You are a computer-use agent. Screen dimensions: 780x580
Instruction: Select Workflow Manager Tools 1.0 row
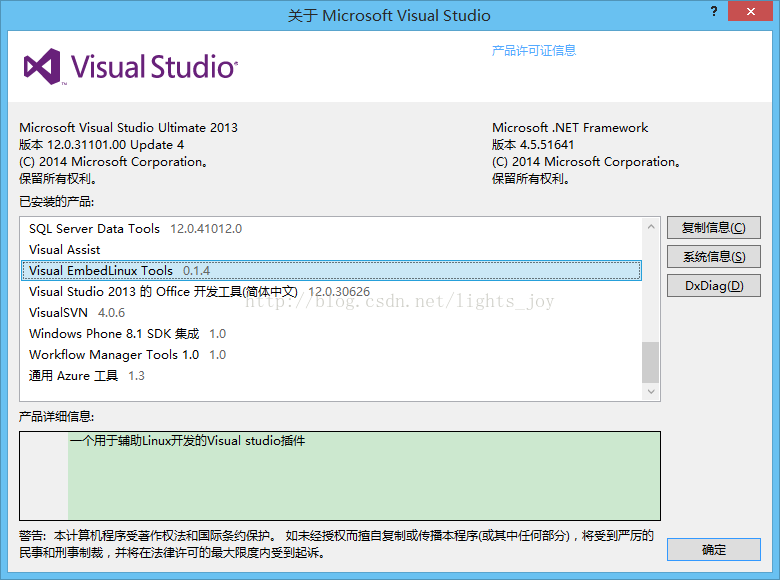coord(331,355)
